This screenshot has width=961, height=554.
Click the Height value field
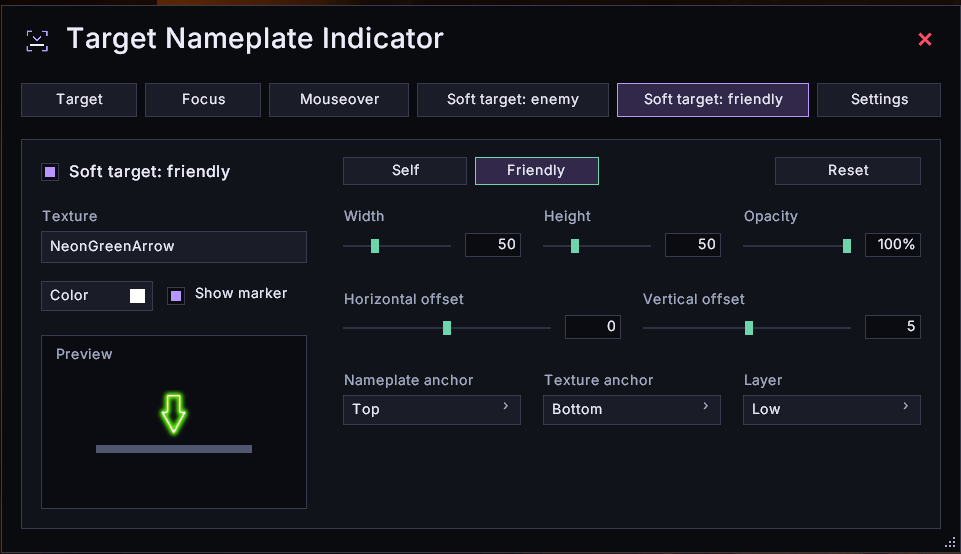(693, 245)
